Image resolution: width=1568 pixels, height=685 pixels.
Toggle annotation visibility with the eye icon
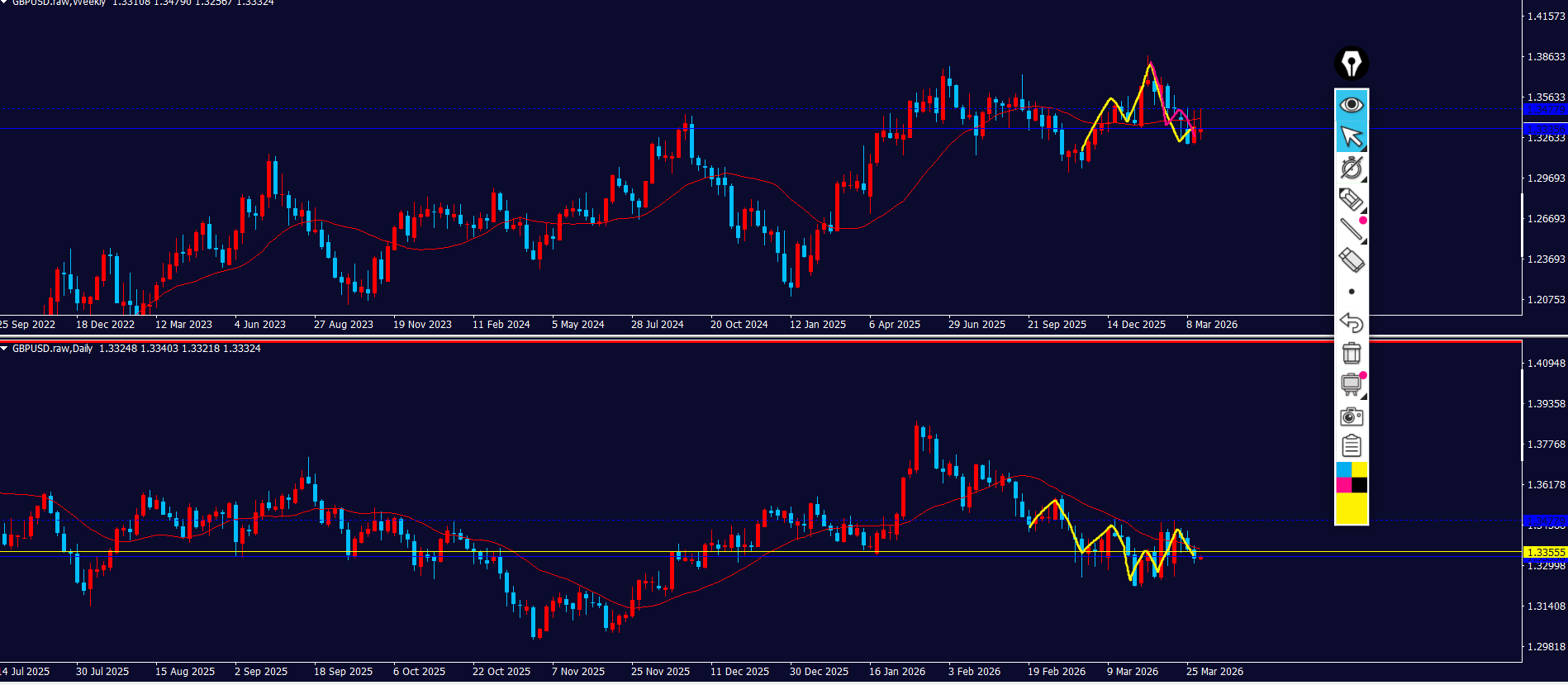click(1351, 105)
